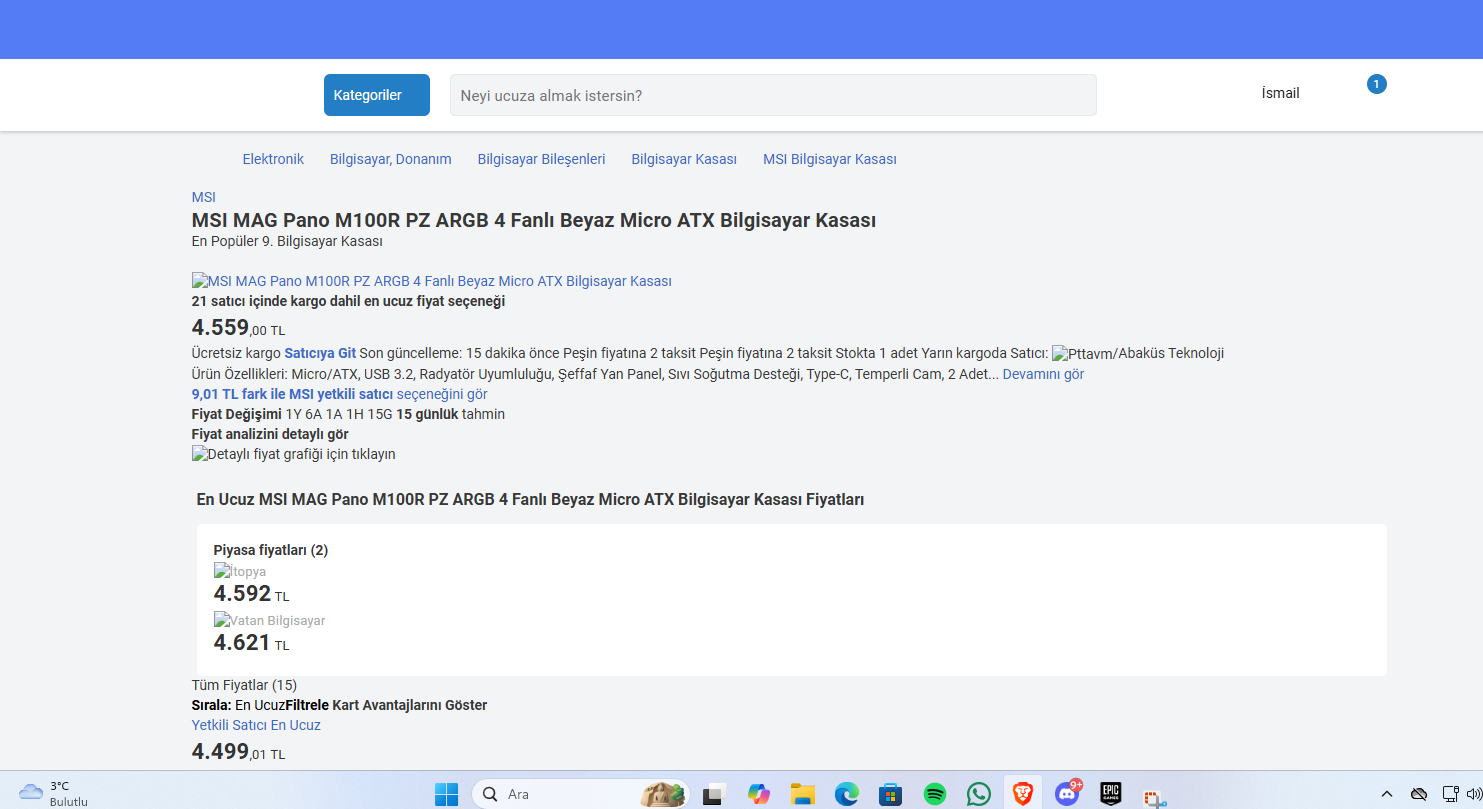Open the detailed price chart image
Image resolution: width=1483 pixels, height=809 pixels.
click(294, 454)
